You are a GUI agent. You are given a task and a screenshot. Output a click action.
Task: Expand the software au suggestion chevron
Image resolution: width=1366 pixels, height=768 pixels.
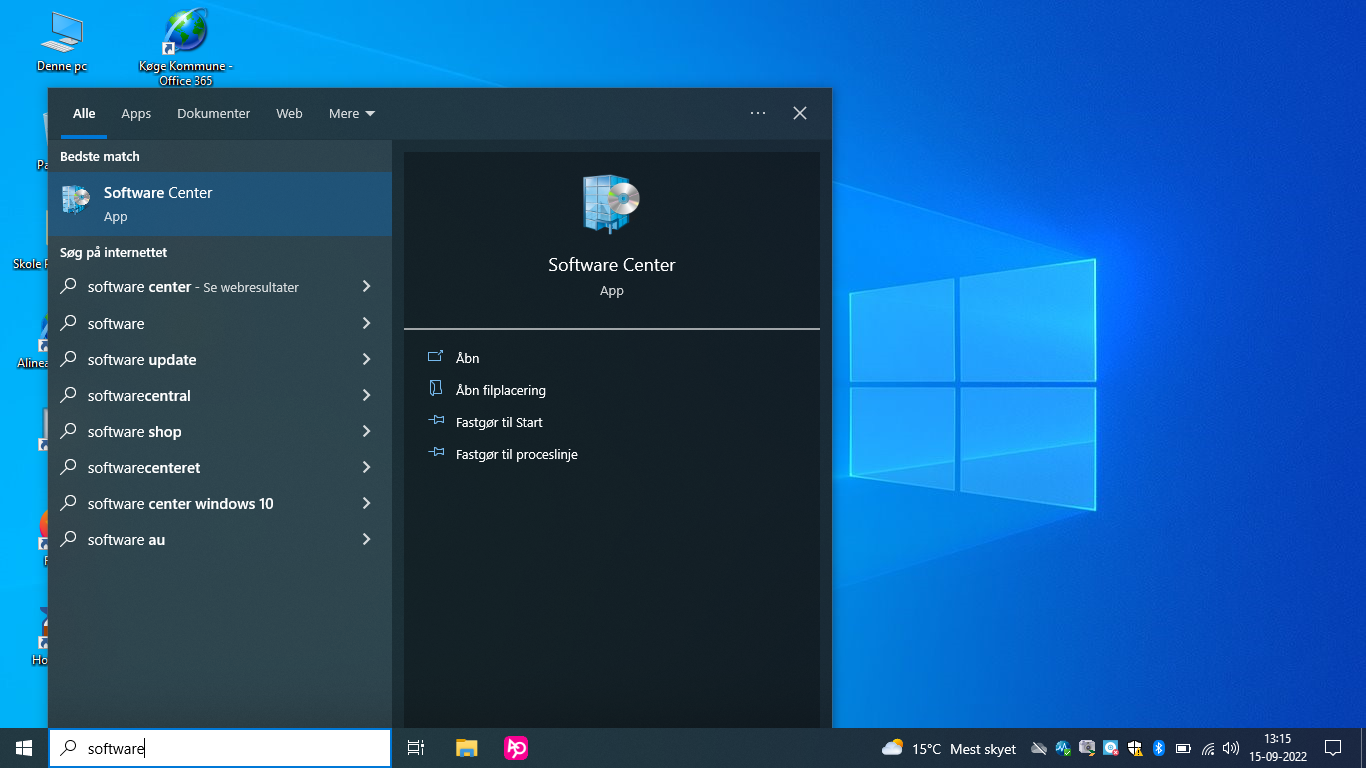coord(366,540)
